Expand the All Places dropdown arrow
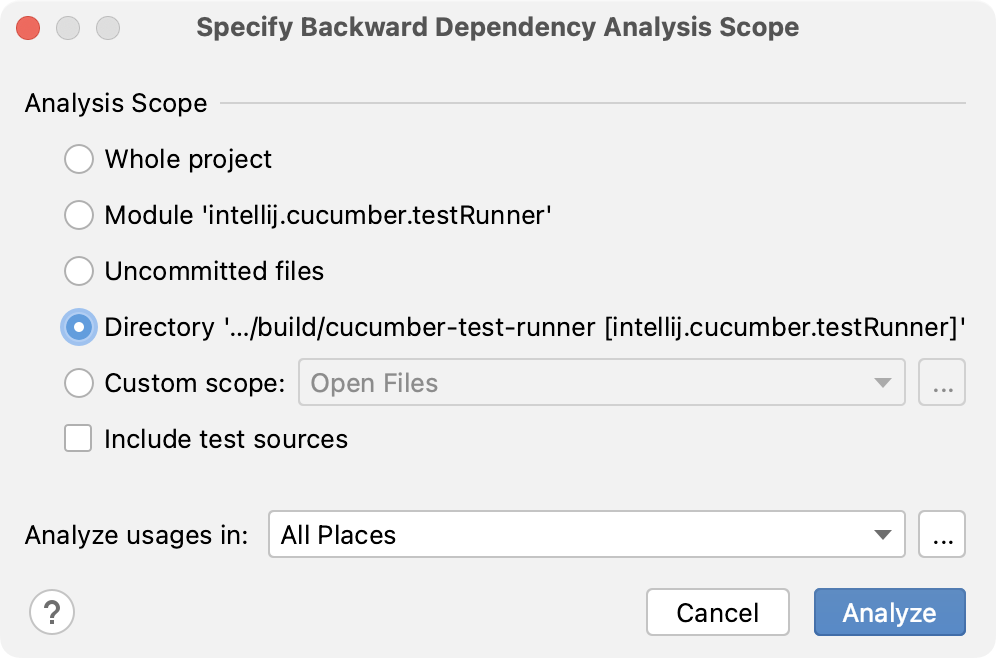The width and height of the screenshot is (996, 658). [883, 535]
